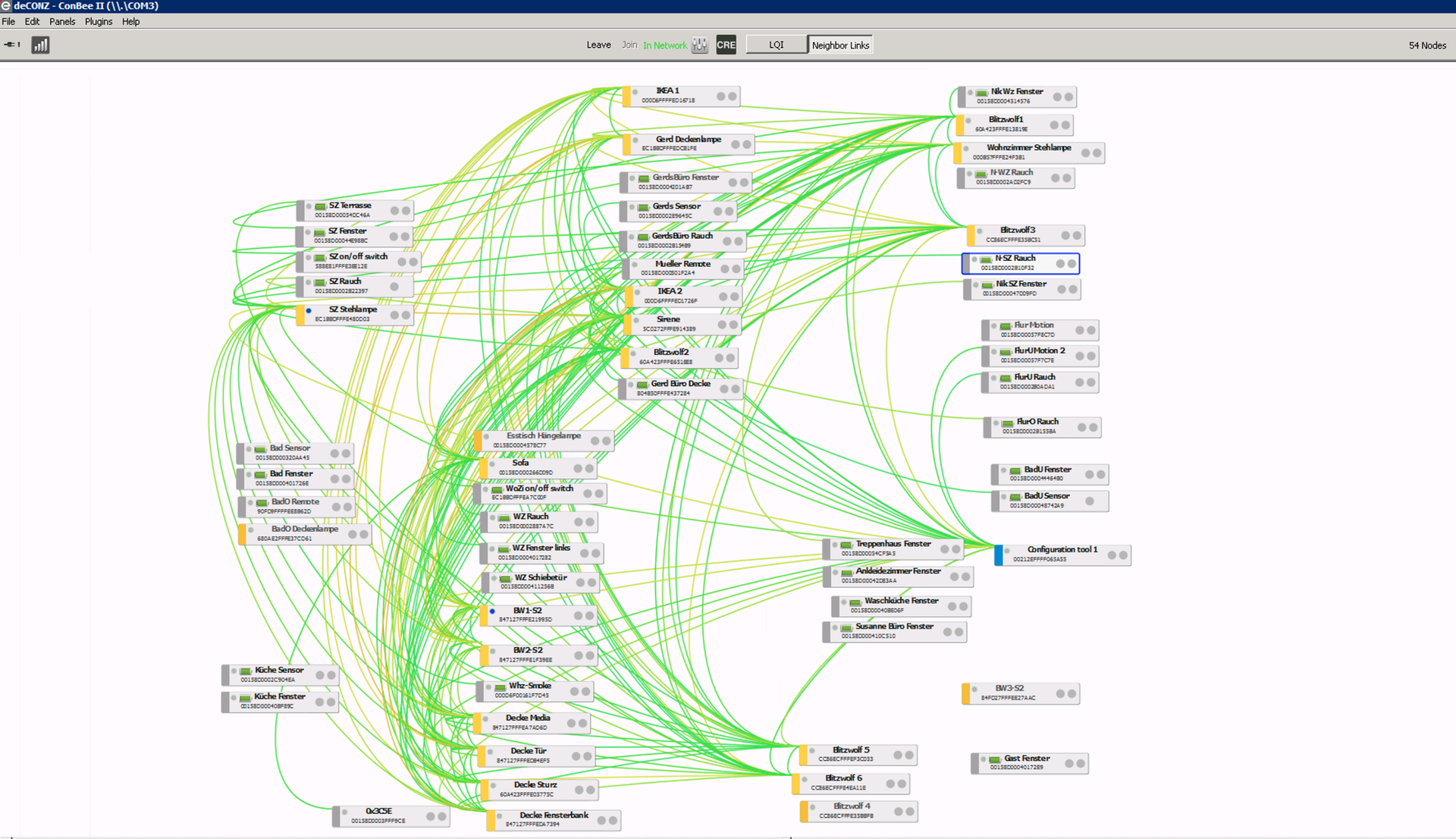Click the blue indicator on Configuration tool 1
Viewport: 1456px width, 839px height.
coord(999,555)
